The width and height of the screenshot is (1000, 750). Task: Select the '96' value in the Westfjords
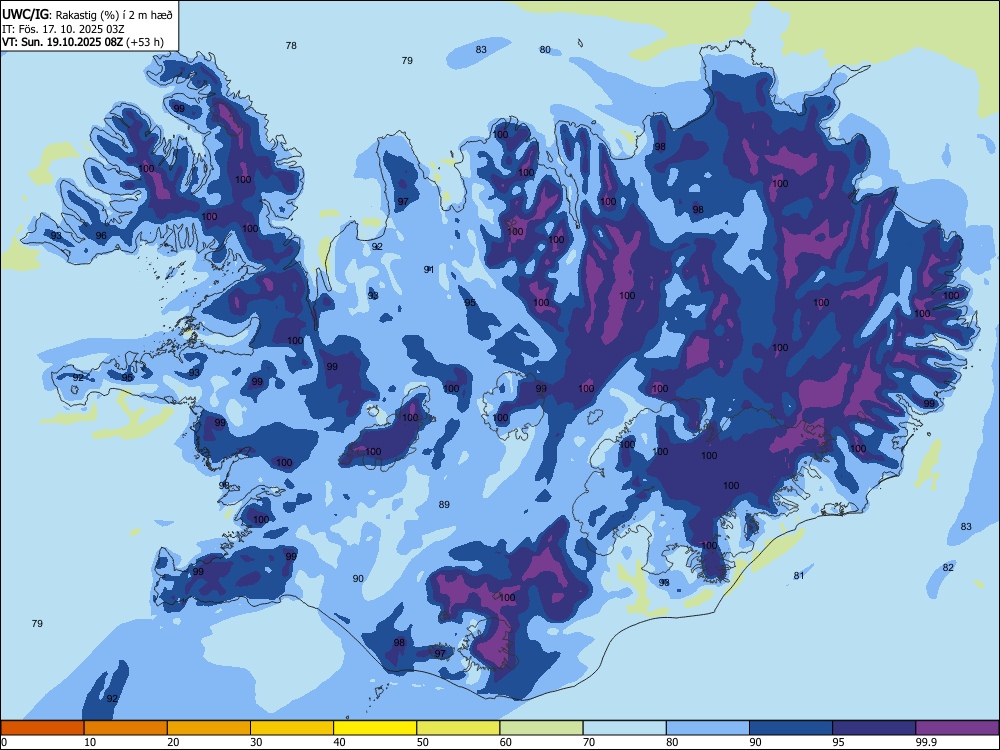pos(101,235)
